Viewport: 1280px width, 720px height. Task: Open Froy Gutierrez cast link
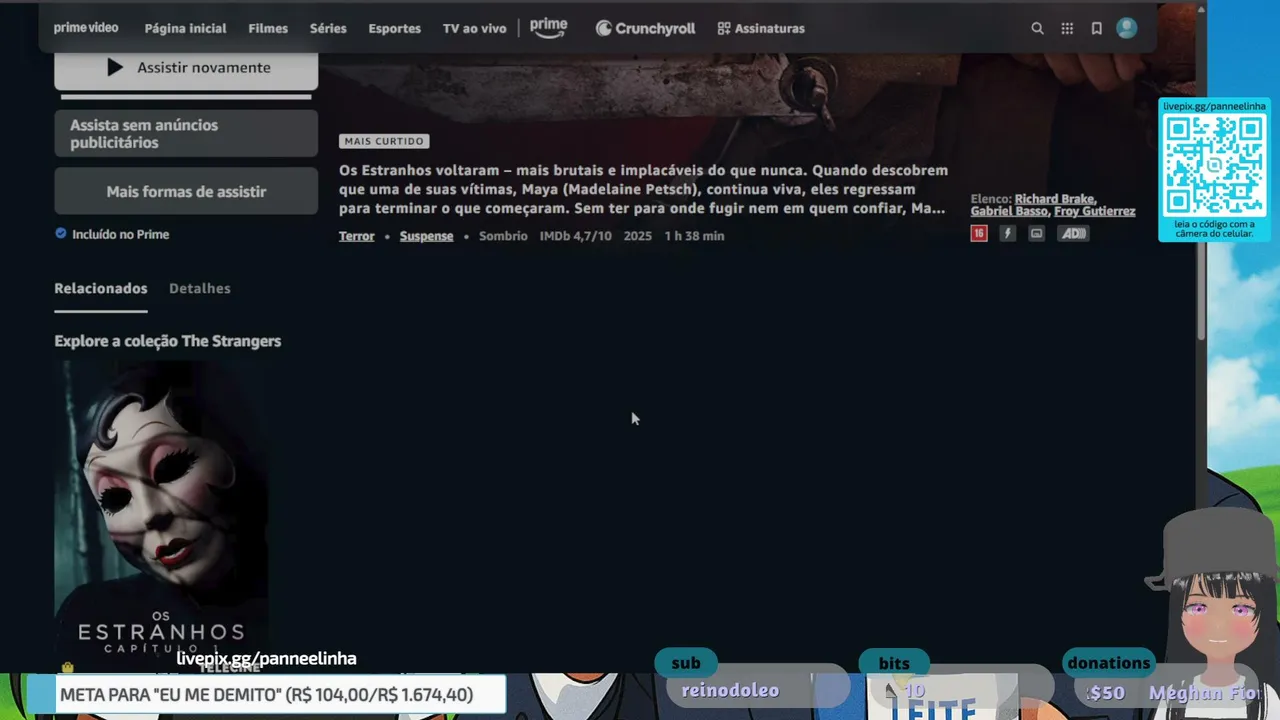tap(1094, 211)
